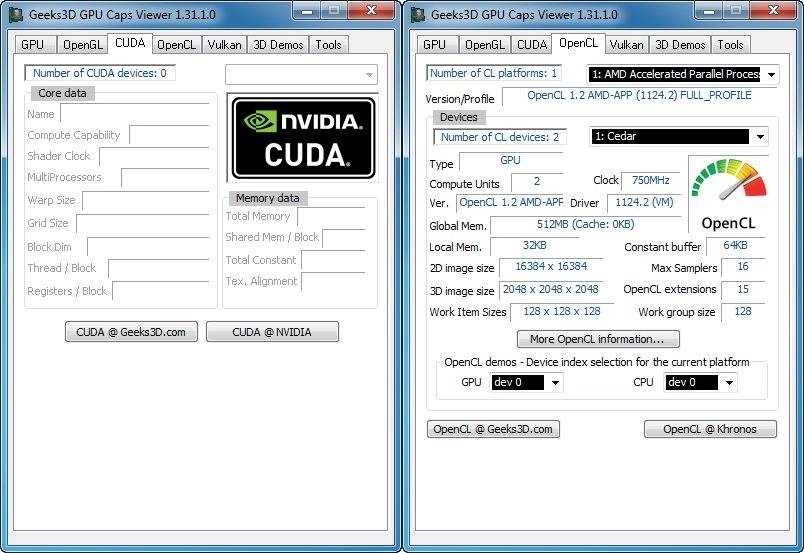
Task: Open the OpenGL tab in left window
Action: pos(83,45)
